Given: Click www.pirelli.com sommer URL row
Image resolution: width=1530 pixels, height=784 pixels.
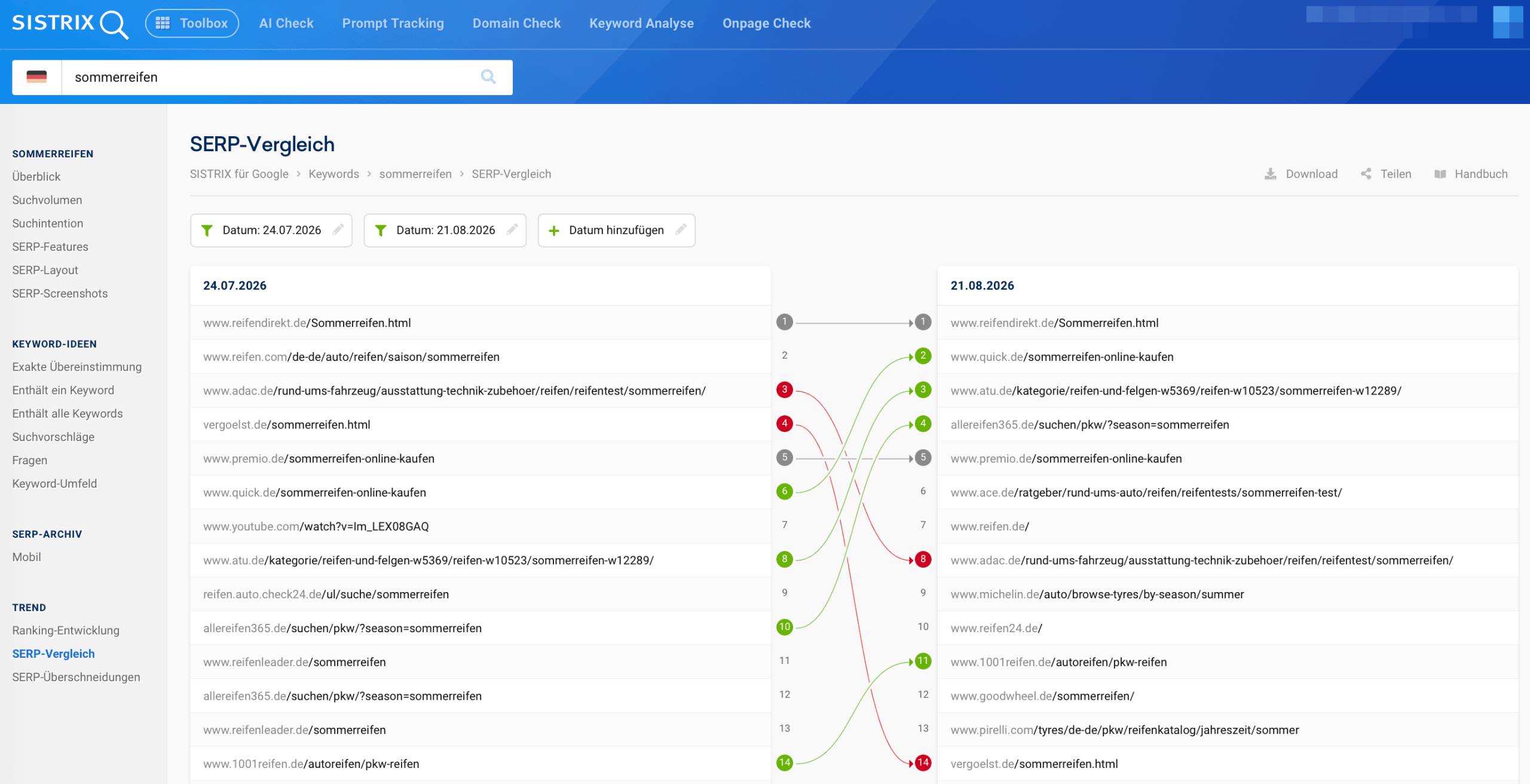Looking at the screenshot, I should point(1228,730).
